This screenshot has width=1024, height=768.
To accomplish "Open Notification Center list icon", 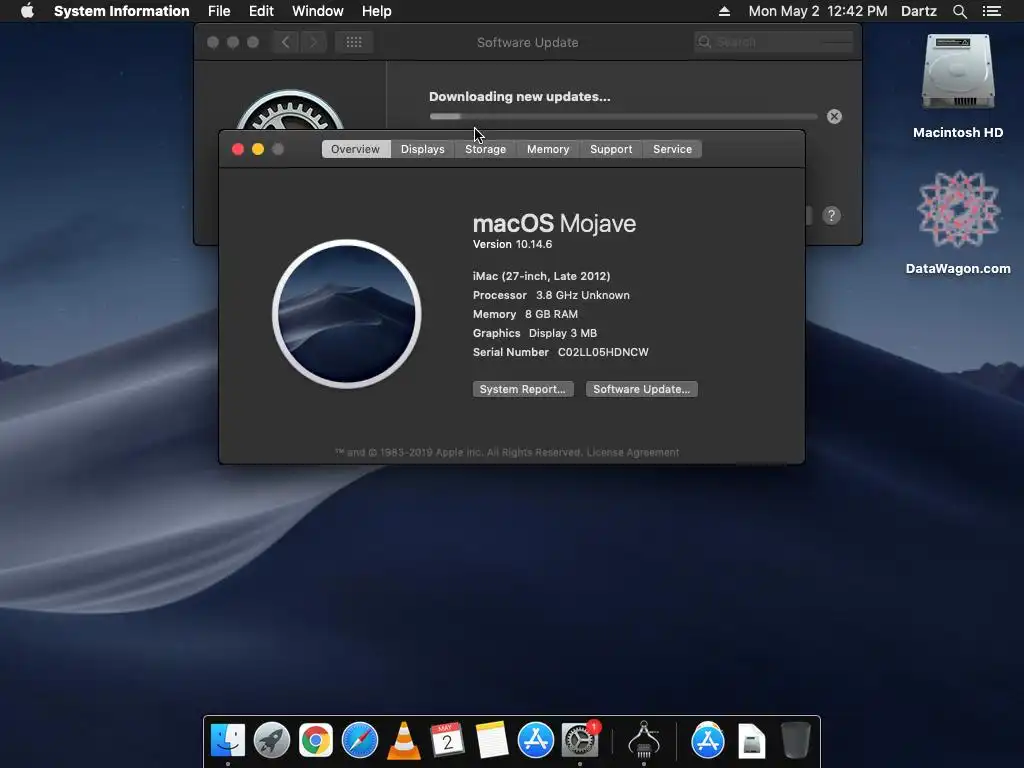I will [x=991, y=11].
